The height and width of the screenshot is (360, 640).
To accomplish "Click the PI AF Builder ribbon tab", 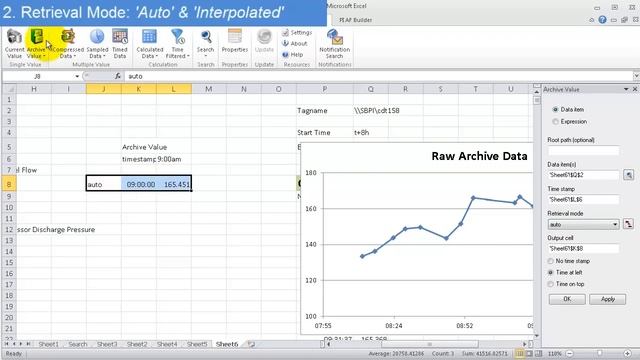I will pyautogui.click(x=356, y=20).
